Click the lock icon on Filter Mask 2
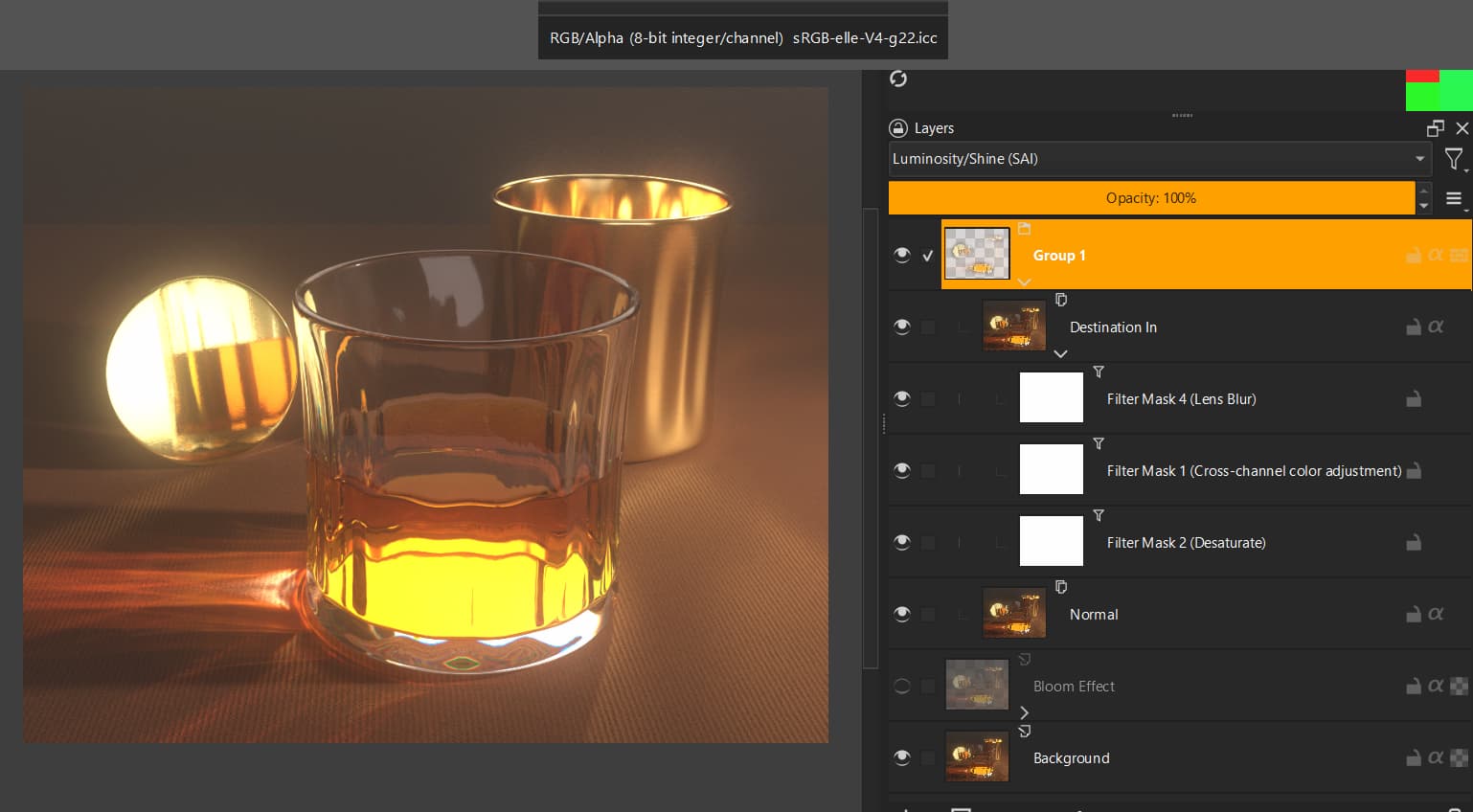Image resolution: width=1473 pixels, height=812 pixels. [x=1413, y=543]
